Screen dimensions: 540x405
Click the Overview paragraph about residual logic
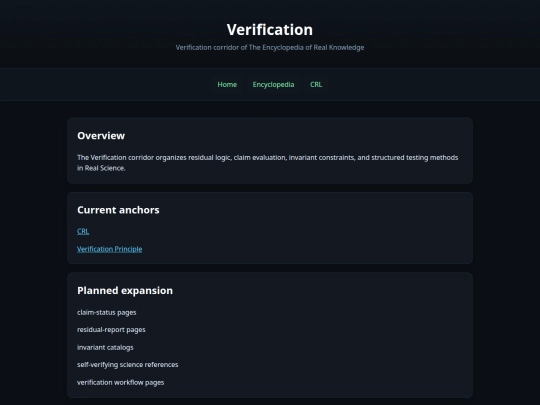[x=268, y=163]
